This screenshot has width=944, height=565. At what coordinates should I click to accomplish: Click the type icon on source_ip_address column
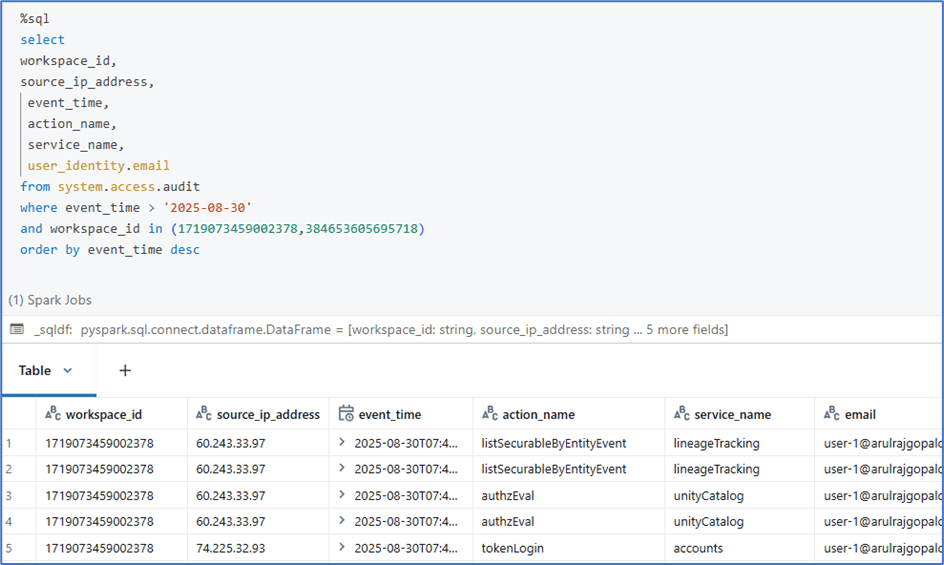pos(204,414)
